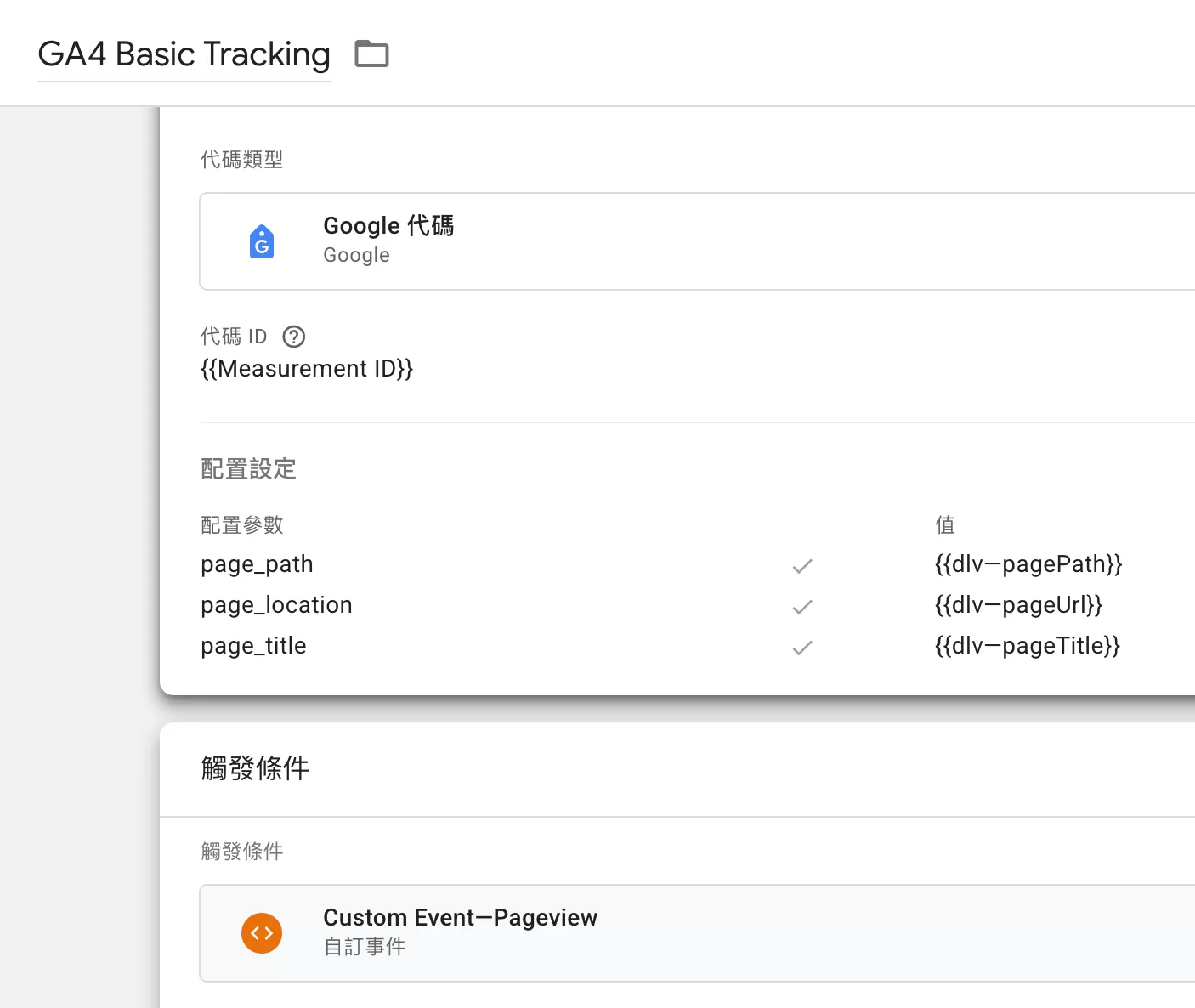Click the 配置設定 section heading
Screen dimensions: 1195x1008
click(248, 469)
